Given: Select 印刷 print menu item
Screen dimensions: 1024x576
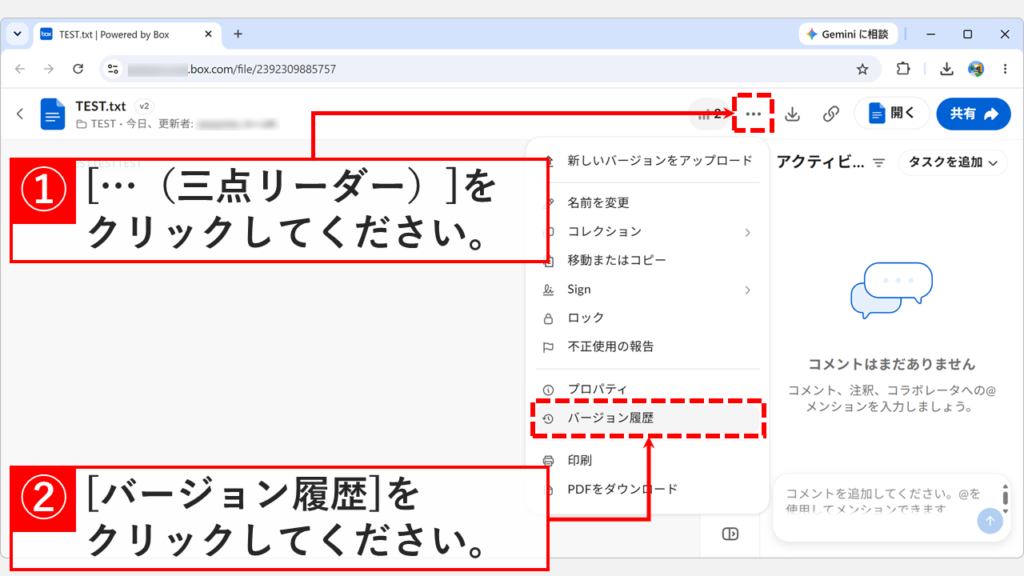Looking at the screenshot, I should click(x=648, y=460).
